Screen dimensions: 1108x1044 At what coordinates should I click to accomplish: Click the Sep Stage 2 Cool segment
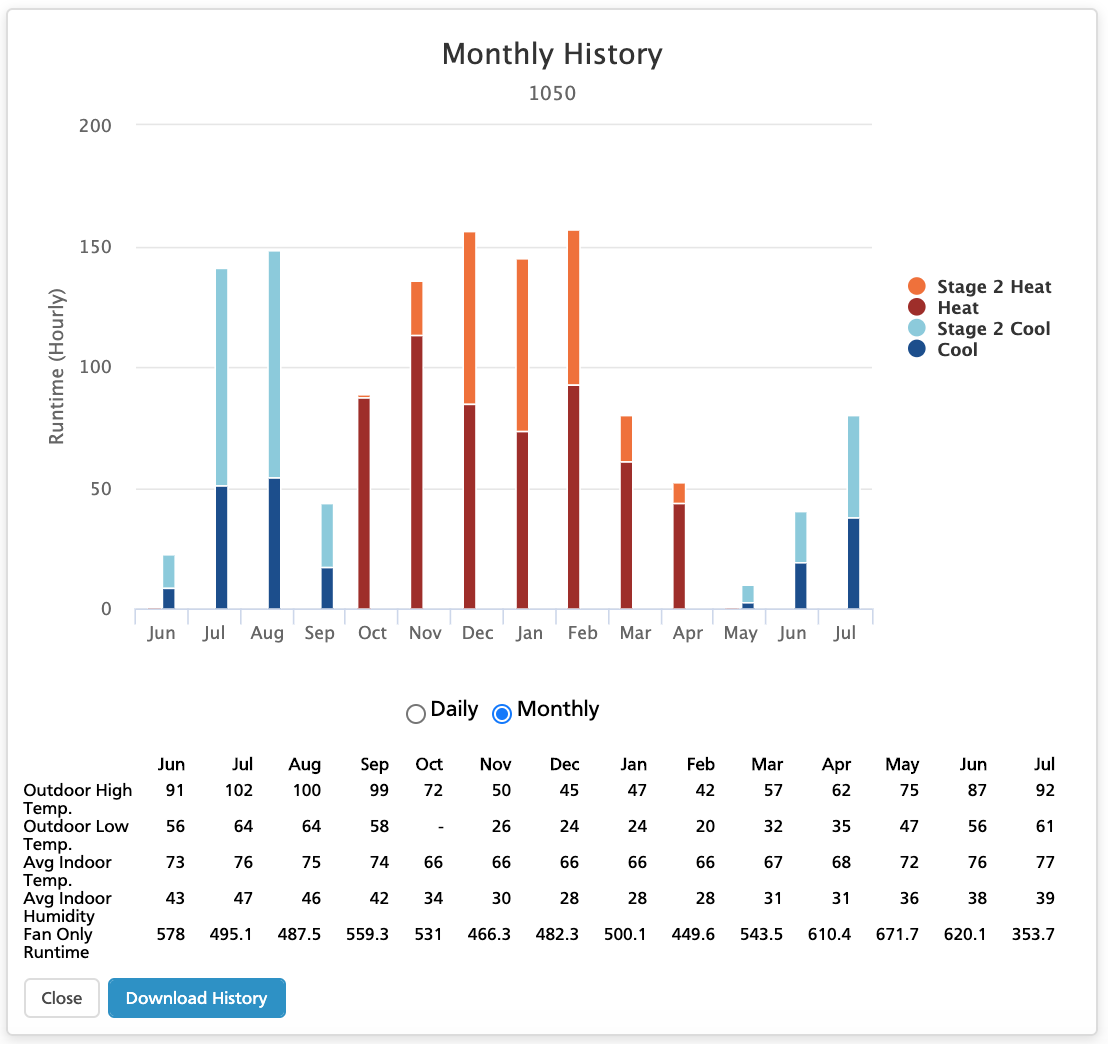click(327, 536)
